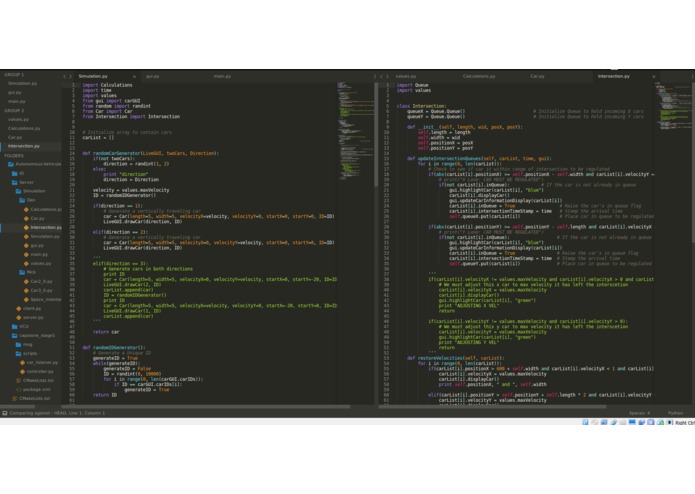This screenshot has width=695, height=494.
Task: Open Calculations.py in GROUP 2 open files list
Action: tap(24, 128)
